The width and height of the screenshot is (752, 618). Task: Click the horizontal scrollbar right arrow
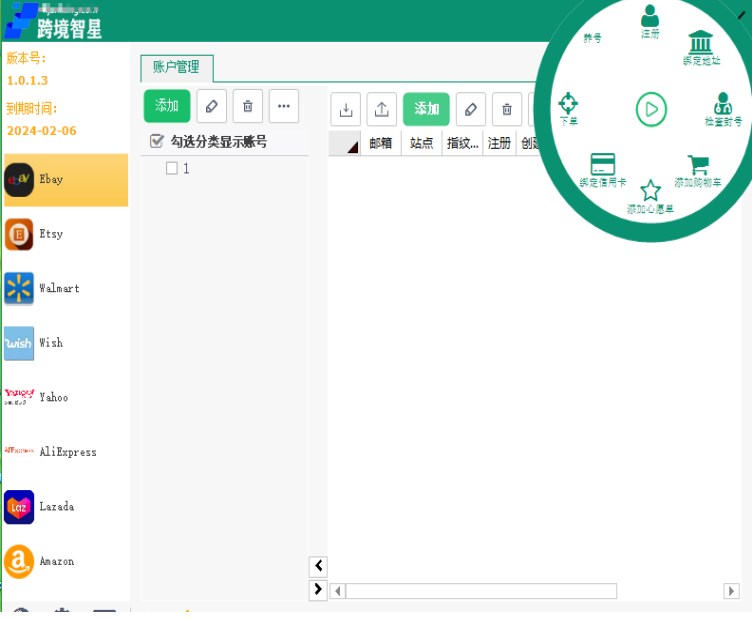pyautogui.click(x=731, y=591)
